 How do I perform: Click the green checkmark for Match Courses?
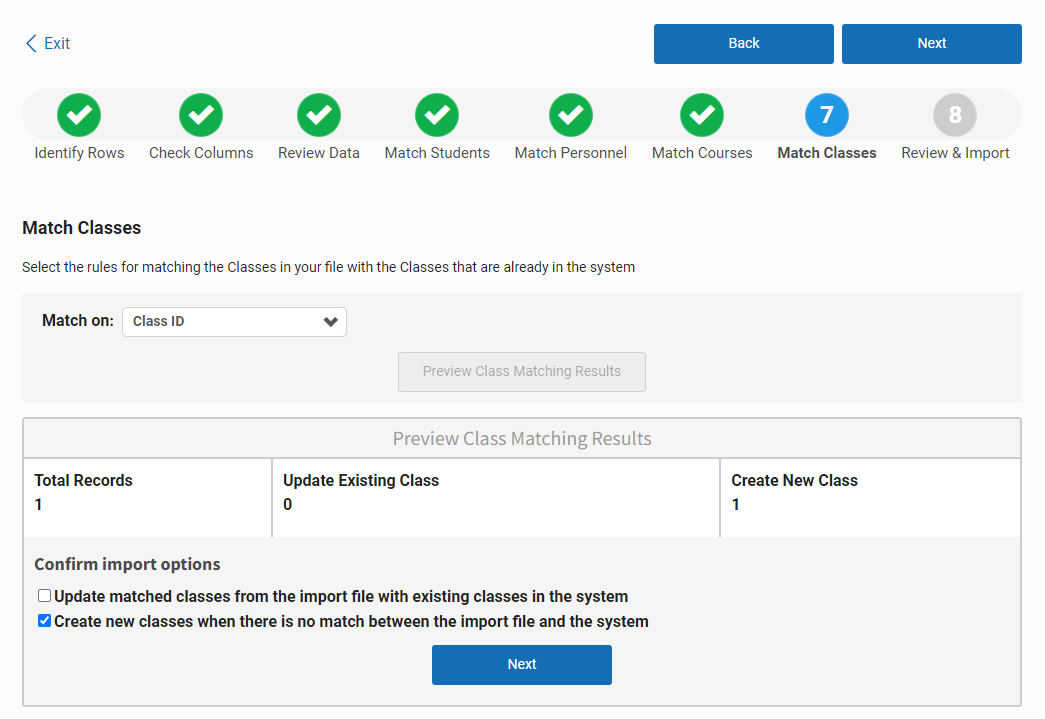pos(702,115)
